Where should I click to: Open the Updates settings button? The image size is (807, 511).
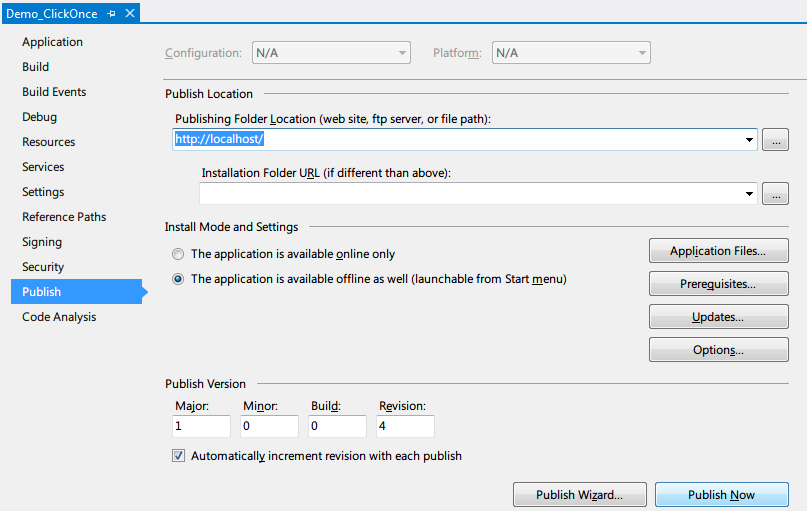718,317
